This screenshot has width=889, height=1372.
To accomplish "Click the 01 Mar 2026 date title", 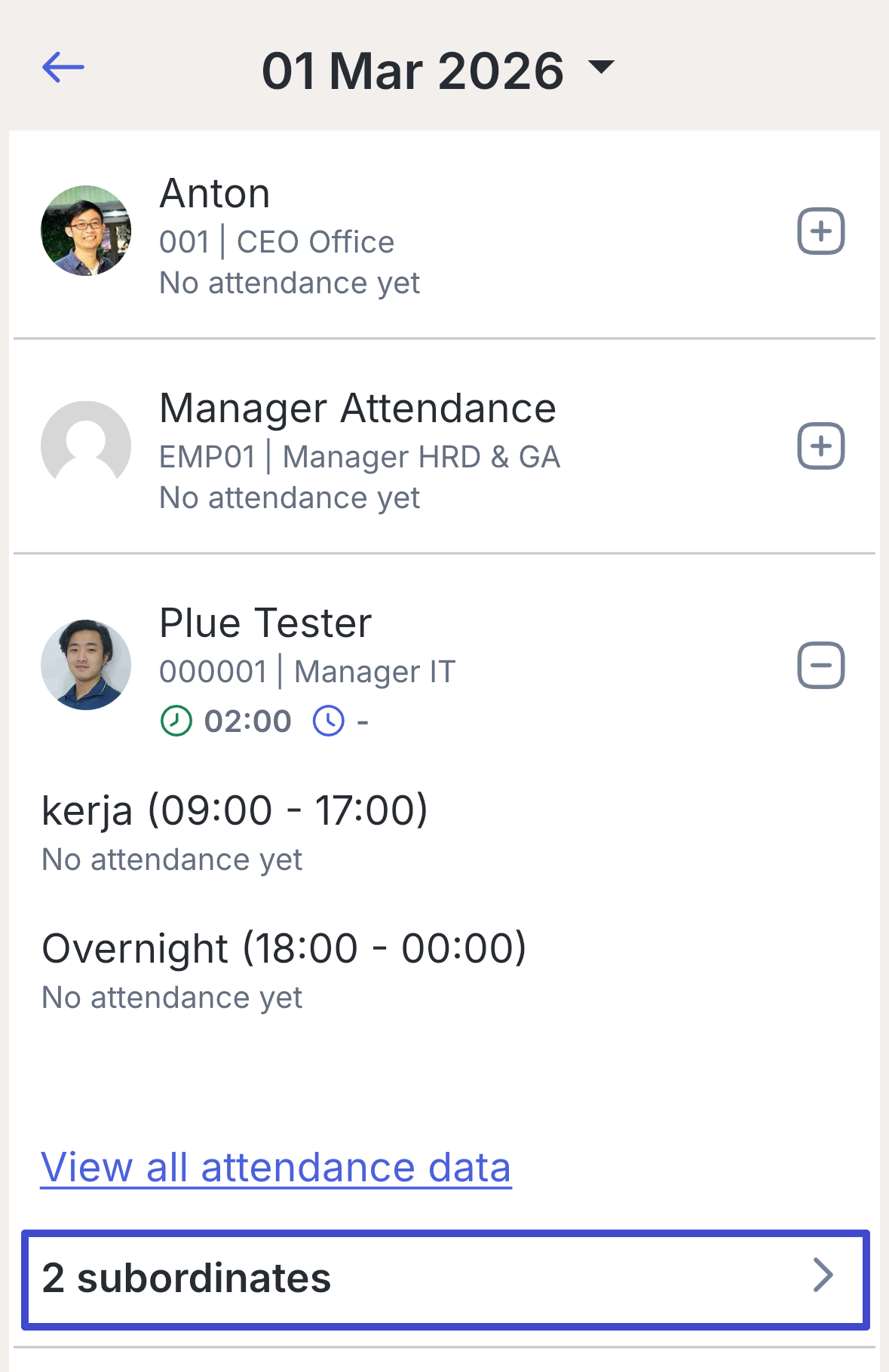I will [412, 71].
